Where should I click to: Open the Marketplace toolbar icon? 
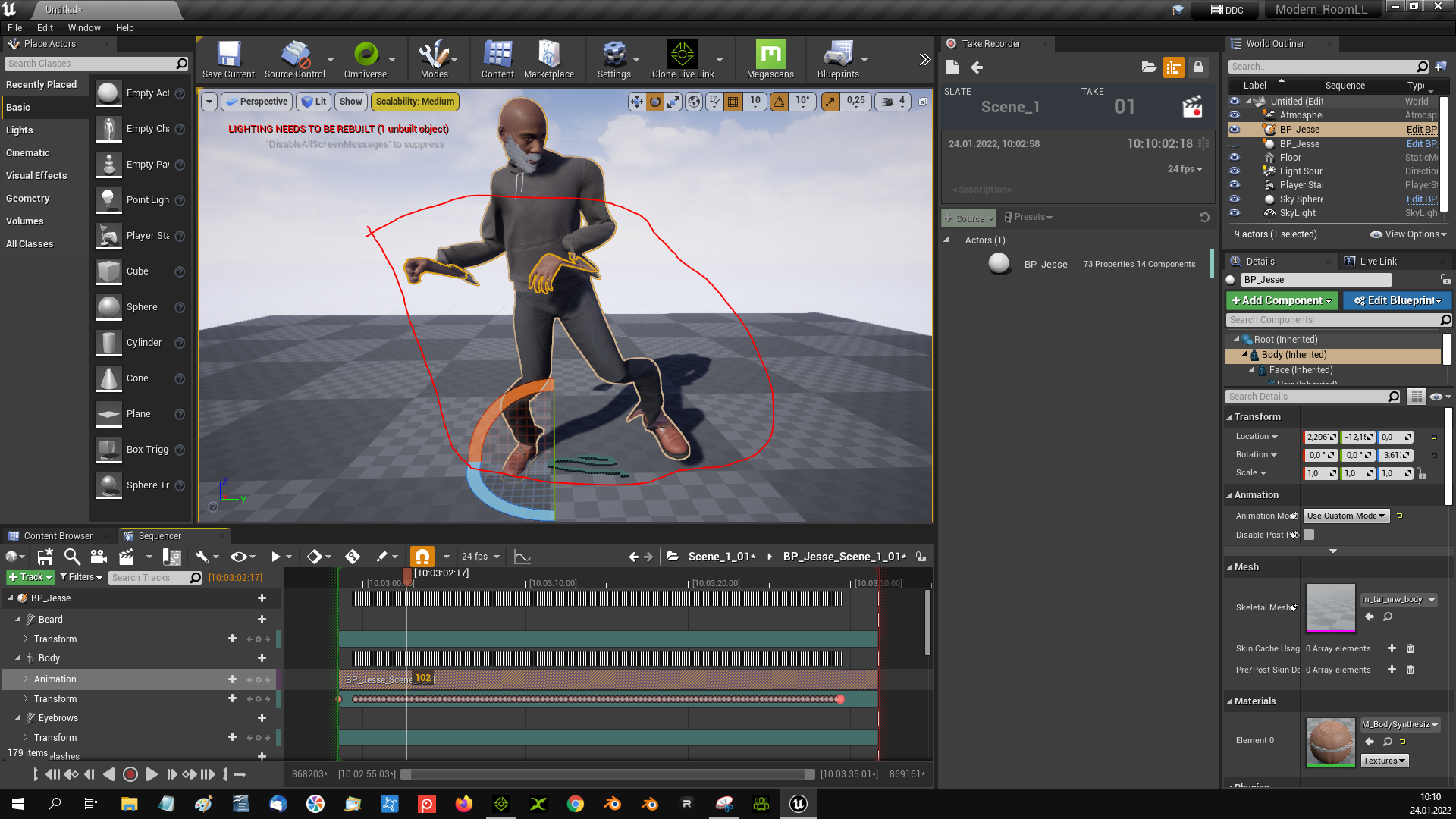pyautogui.click(x=549, y=59)
